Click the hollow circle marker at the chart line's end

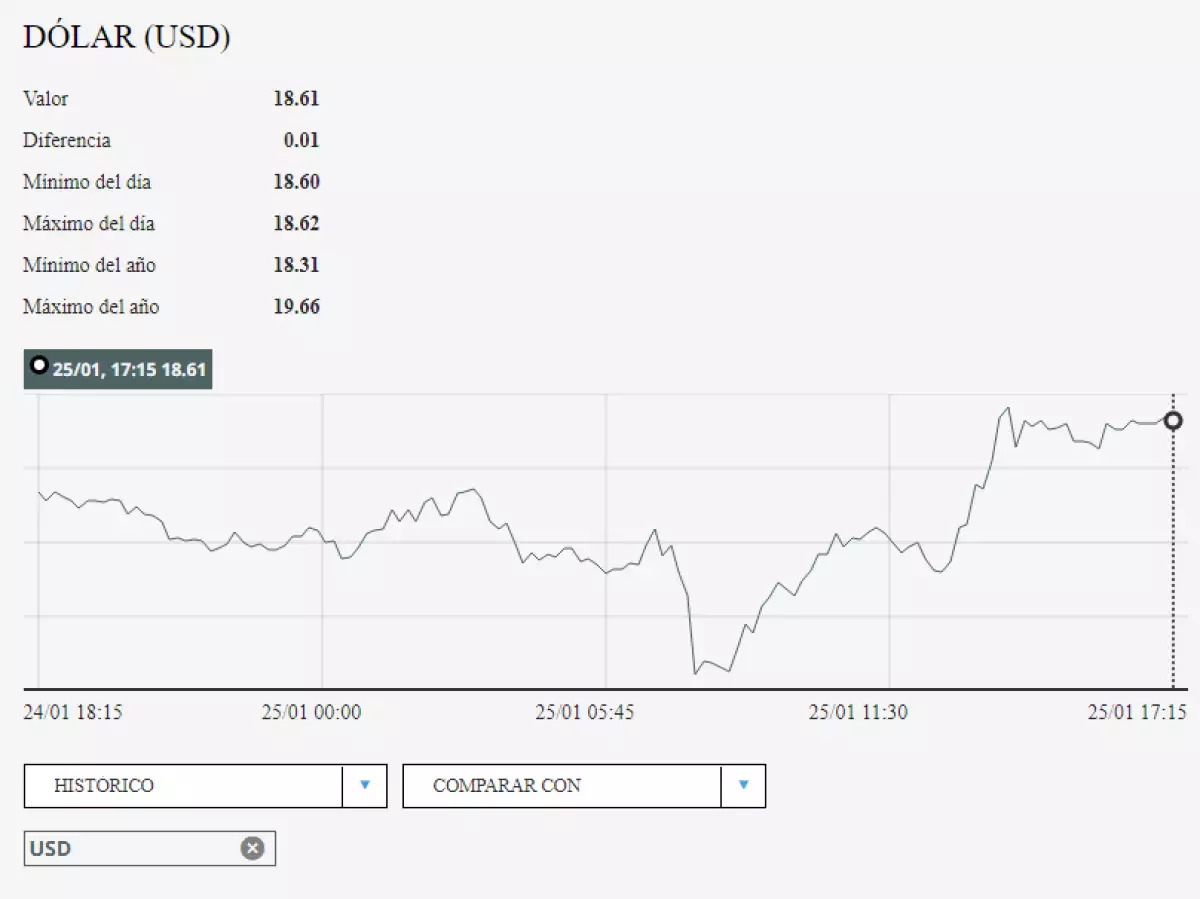[x=1173, y=420]
